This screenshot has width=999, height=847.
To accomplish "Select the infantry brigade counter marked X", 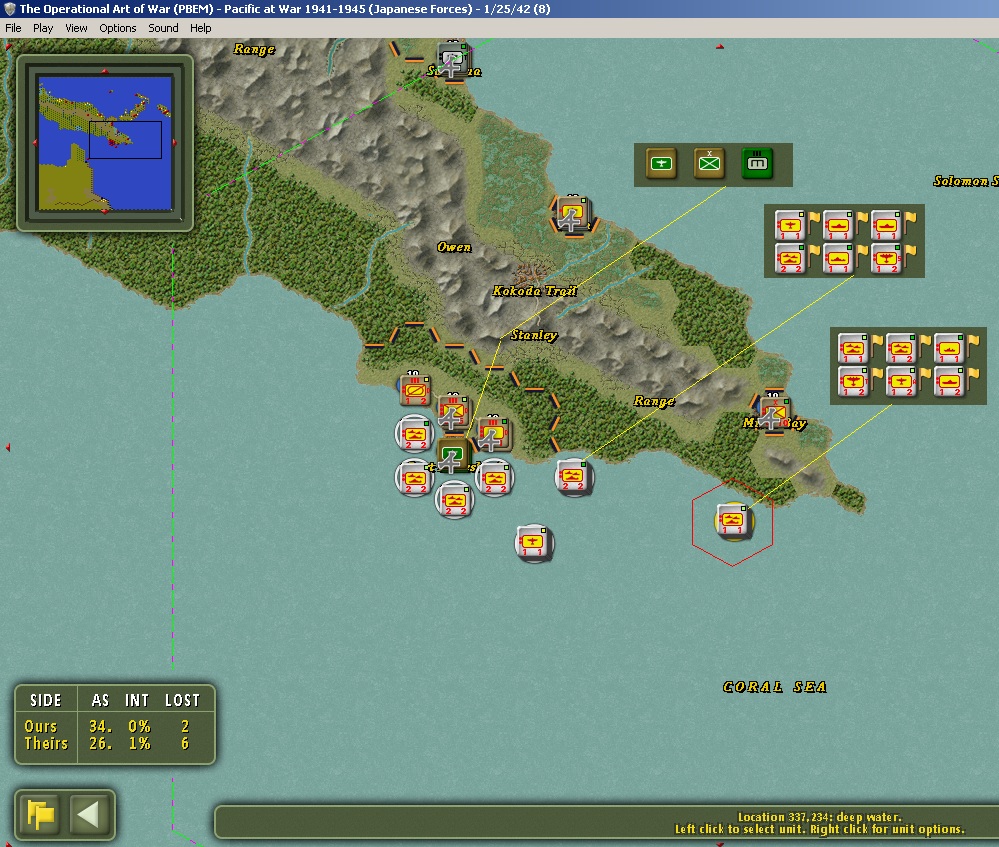I will 709,164.
